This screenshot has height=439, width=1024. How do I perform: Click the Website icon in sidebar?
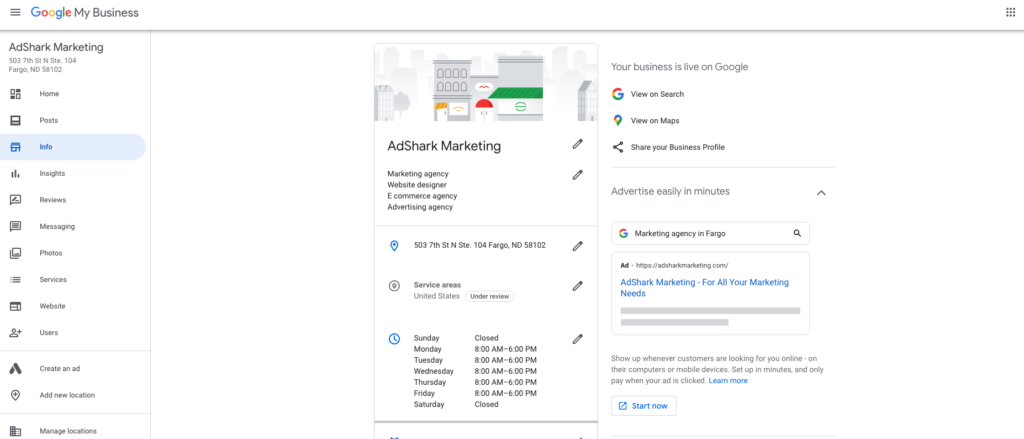click(x=16, y=306)
